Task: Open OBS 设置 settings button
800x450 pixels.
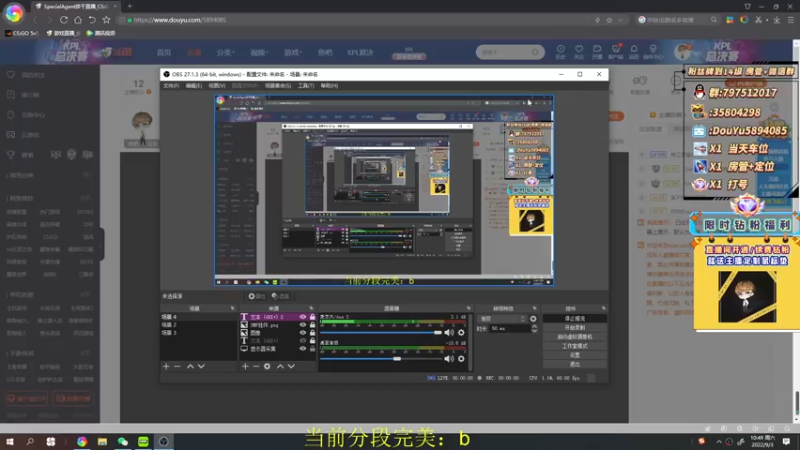Action: pyautogui.click(x=574, y=355)
